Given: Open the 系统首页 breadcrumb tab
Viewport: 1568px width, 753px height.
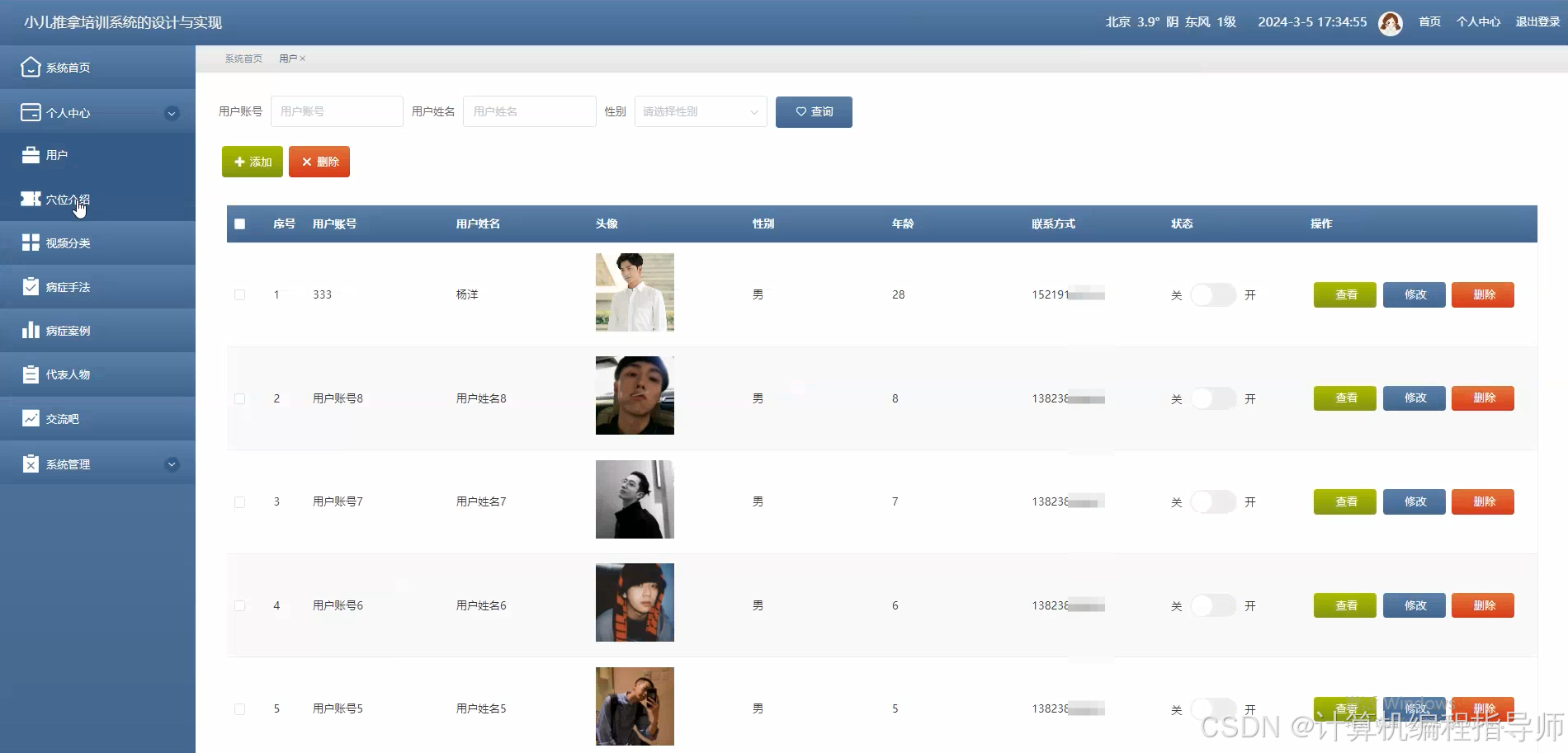Looking at the screenshot, I should [x=243, y=59].
